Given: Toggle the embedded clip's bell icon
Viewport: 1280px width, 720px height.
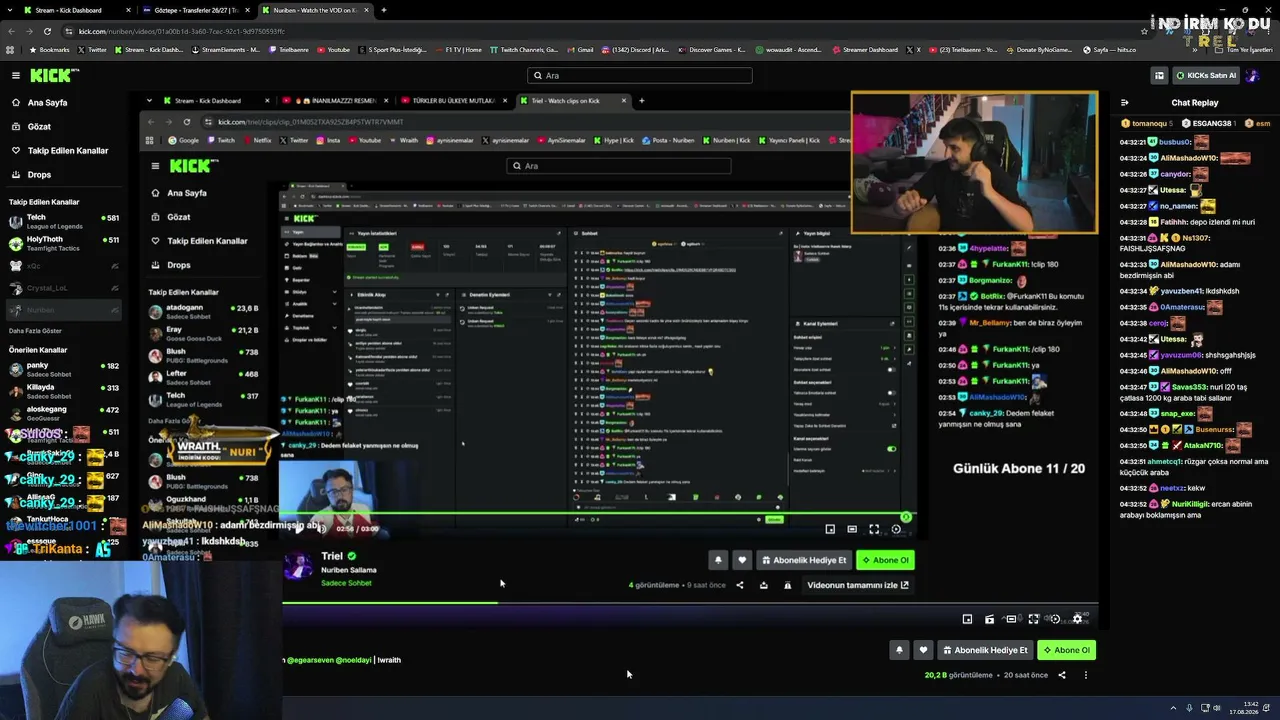Looking at the screenshot, I should [718, 560].
